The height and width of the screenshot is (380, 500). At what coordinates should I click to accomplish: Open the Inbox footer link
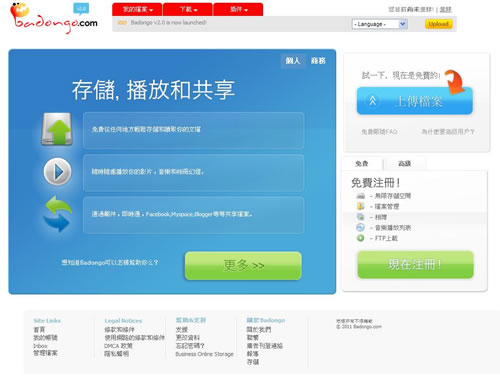40,346
